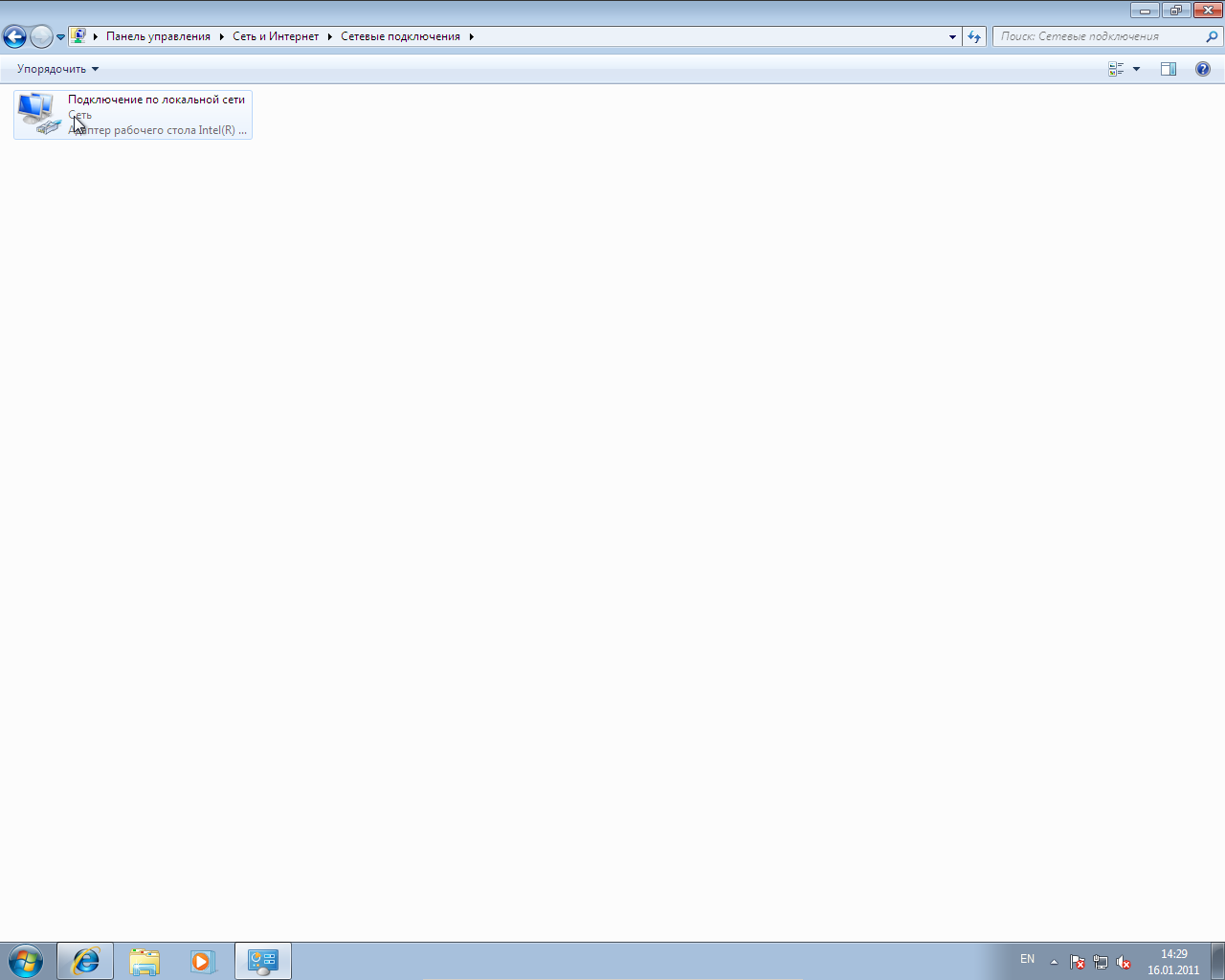Open the Windows Start menu

point(26,961)
